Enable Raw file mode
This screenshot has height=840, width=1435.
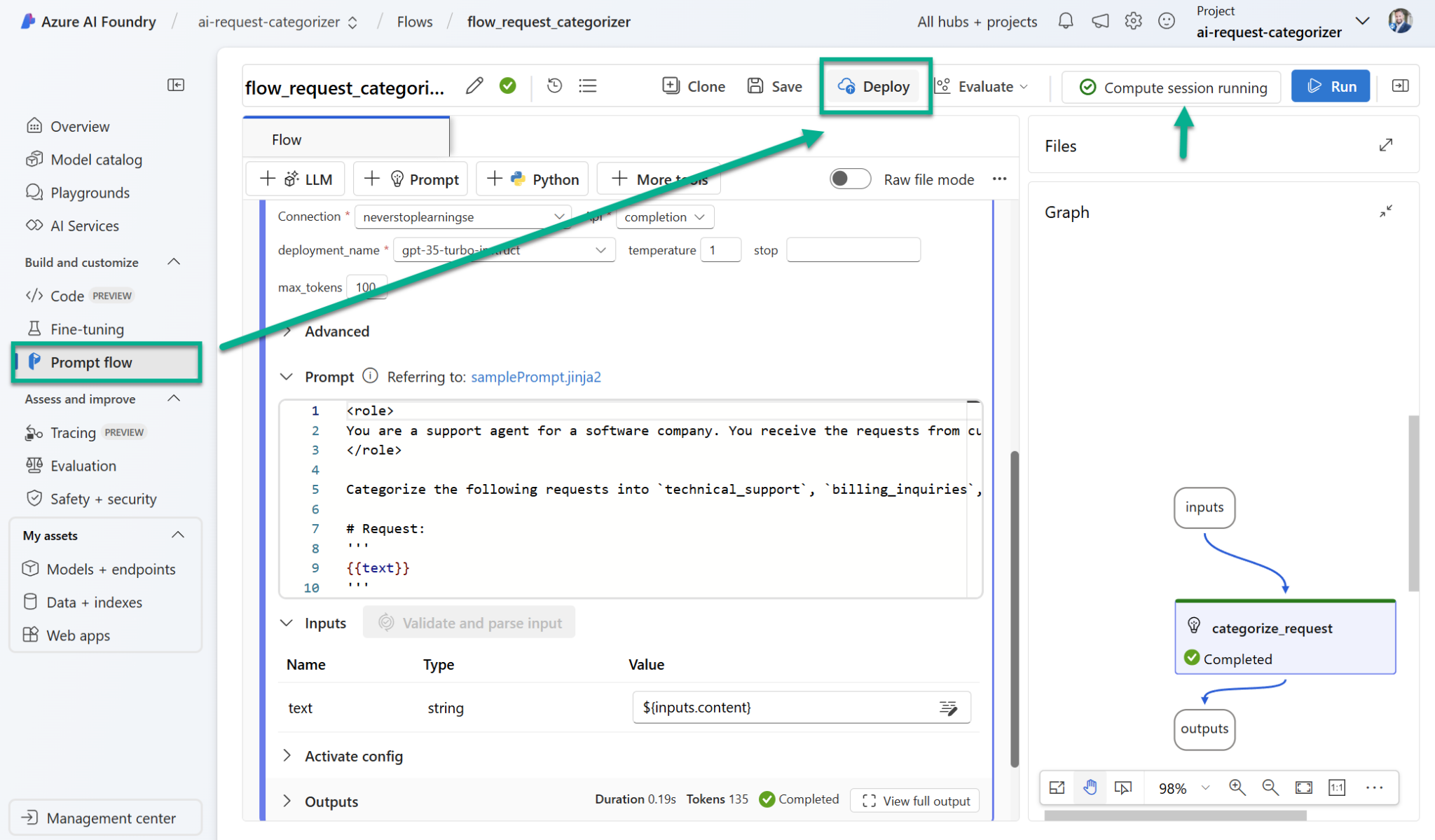(x=849, y=179)
